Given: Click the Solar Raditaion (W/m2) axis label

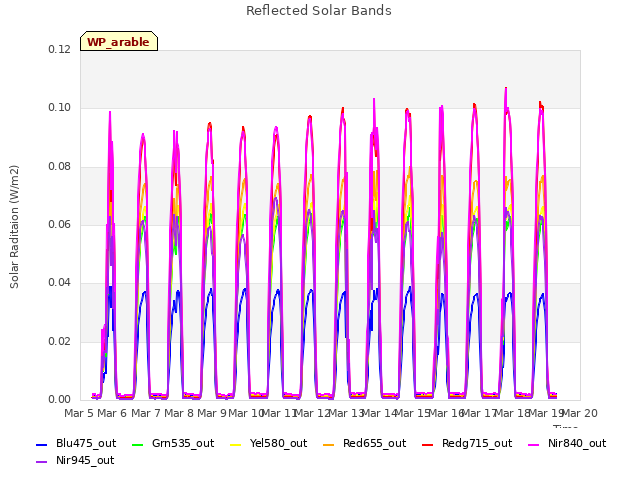Looking at the screenshot, I should coord(14,227).
